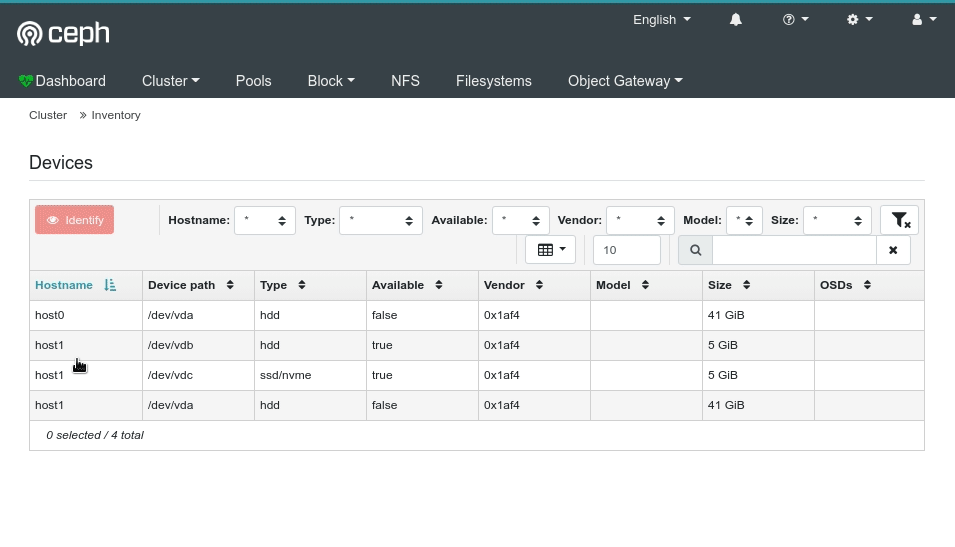
Task: Open the NFS page
Action: [x=405, y=81]
